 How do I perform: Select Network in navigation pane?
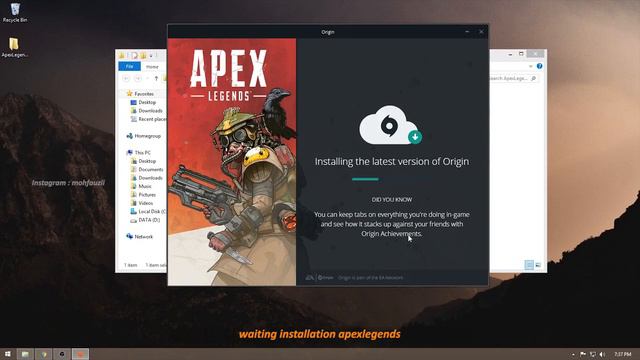[140, 236]
